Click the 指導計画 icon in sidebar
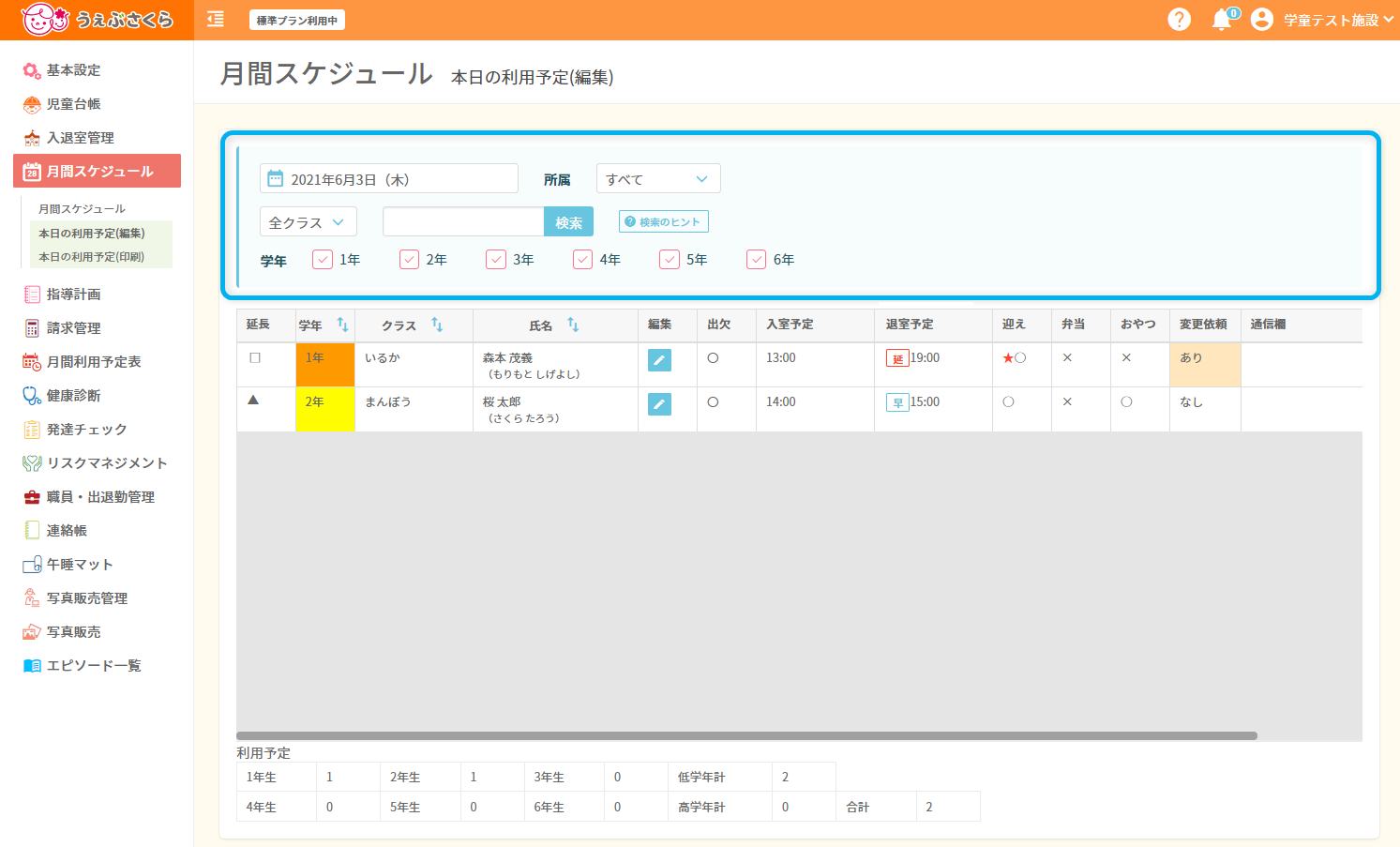The width and height of the screenshot is (1400, 847). (32, 295)
